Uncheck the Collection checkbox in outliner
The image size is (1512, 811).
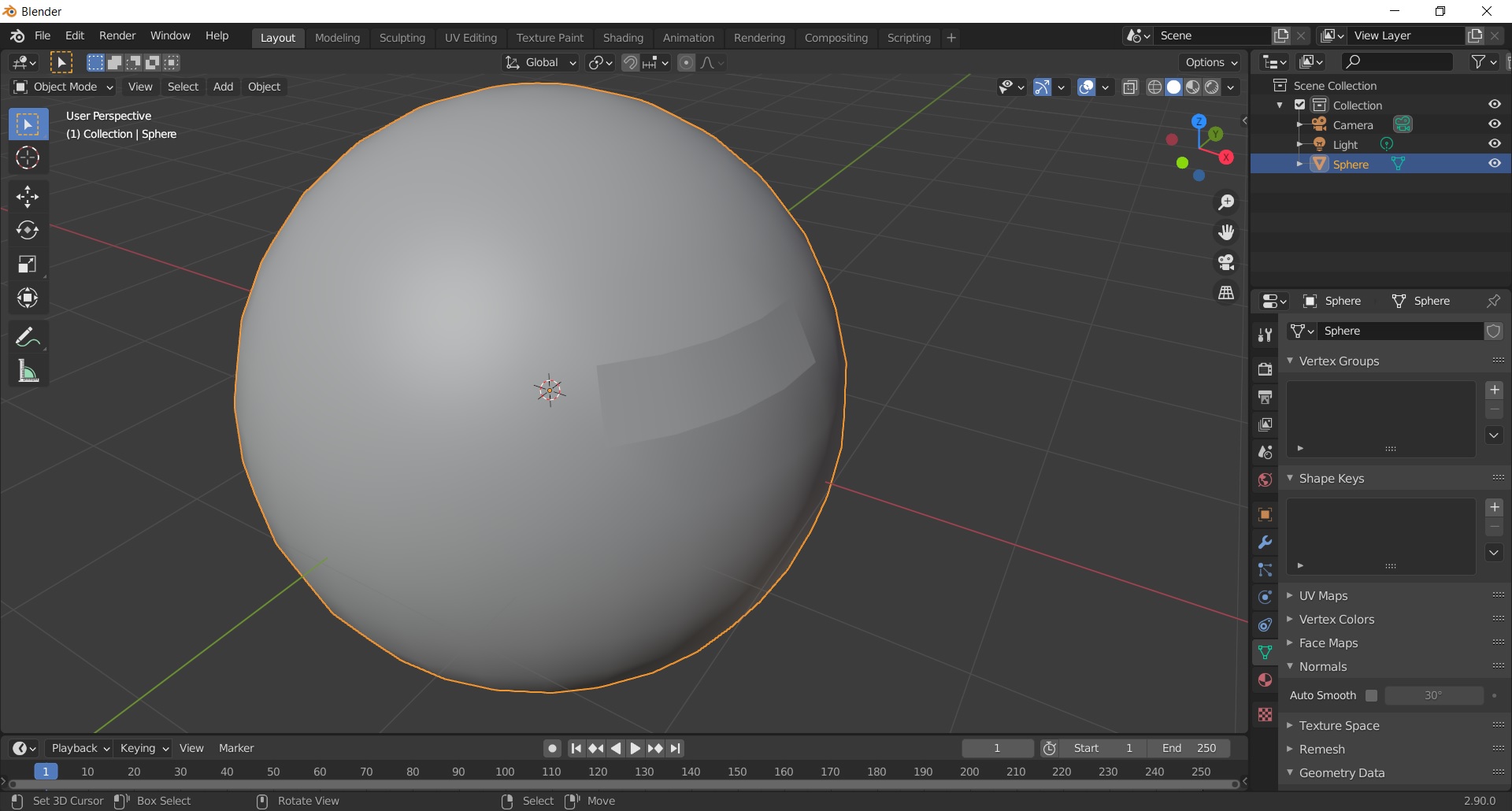pyautogui.click(x=1300, y=105)
